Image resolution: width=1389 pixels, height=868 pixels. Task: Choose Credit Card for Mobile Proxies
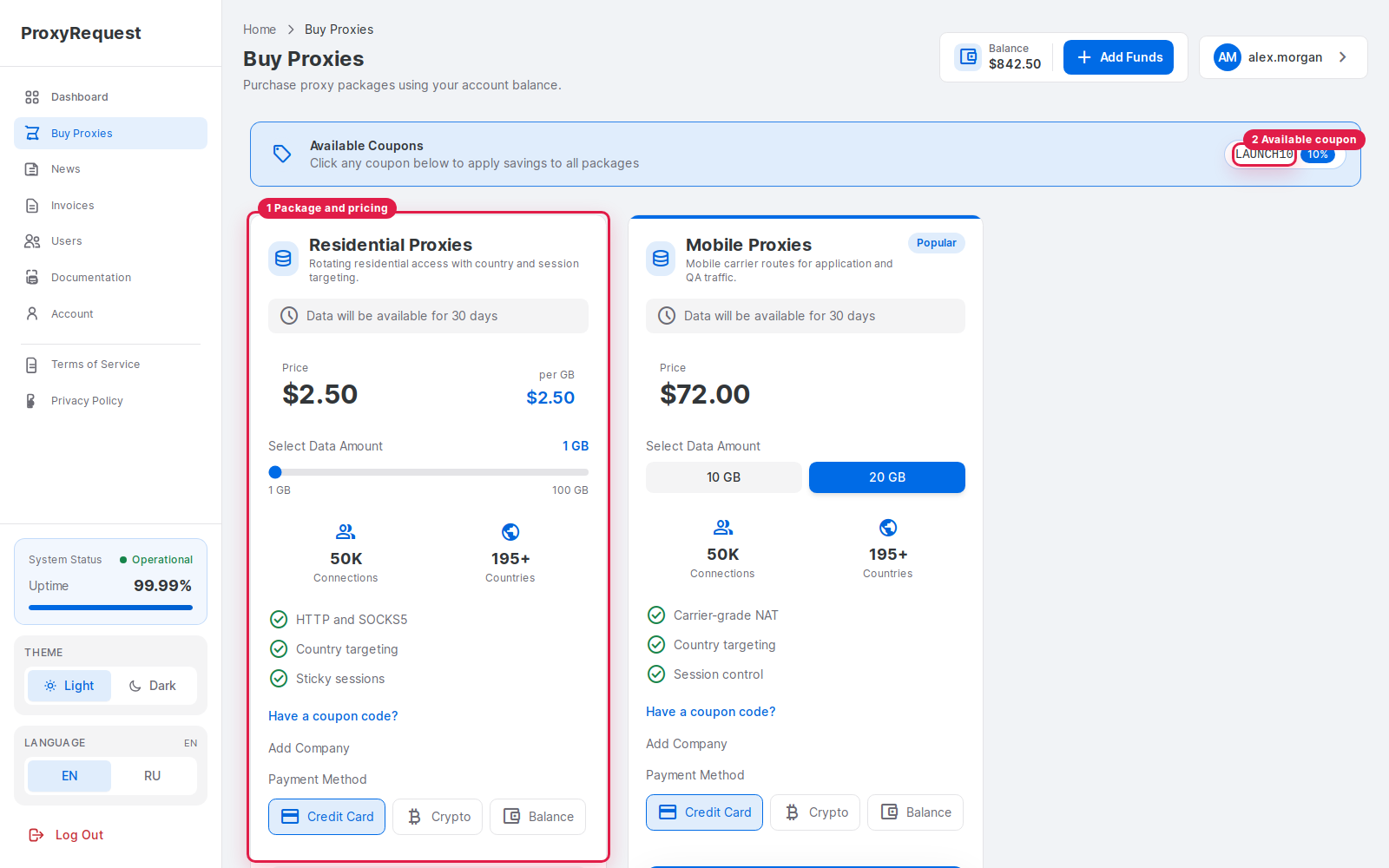(x=704, y=812)
